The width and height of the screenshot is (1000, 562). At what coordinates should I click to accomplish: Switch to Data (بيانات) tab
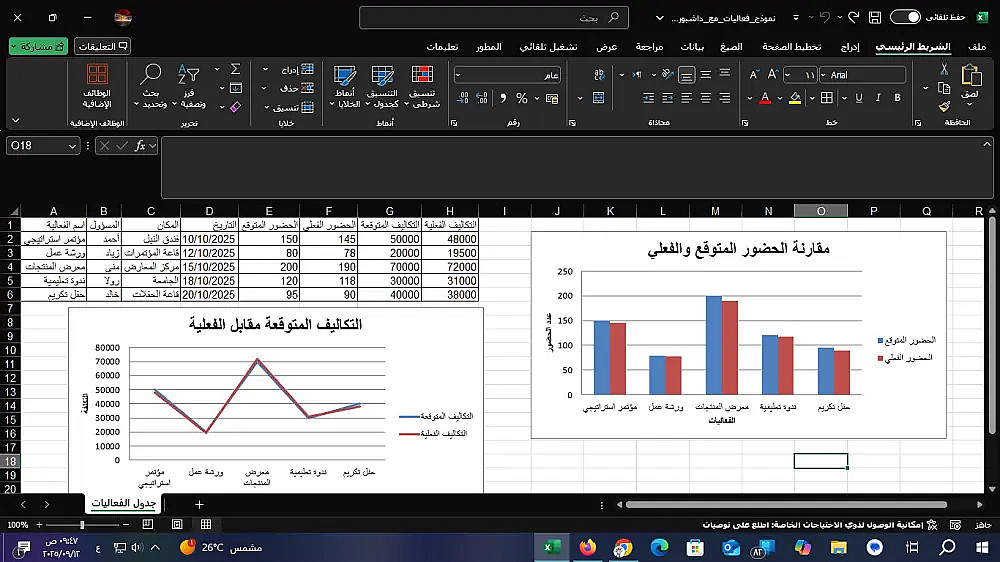point(692,47)
